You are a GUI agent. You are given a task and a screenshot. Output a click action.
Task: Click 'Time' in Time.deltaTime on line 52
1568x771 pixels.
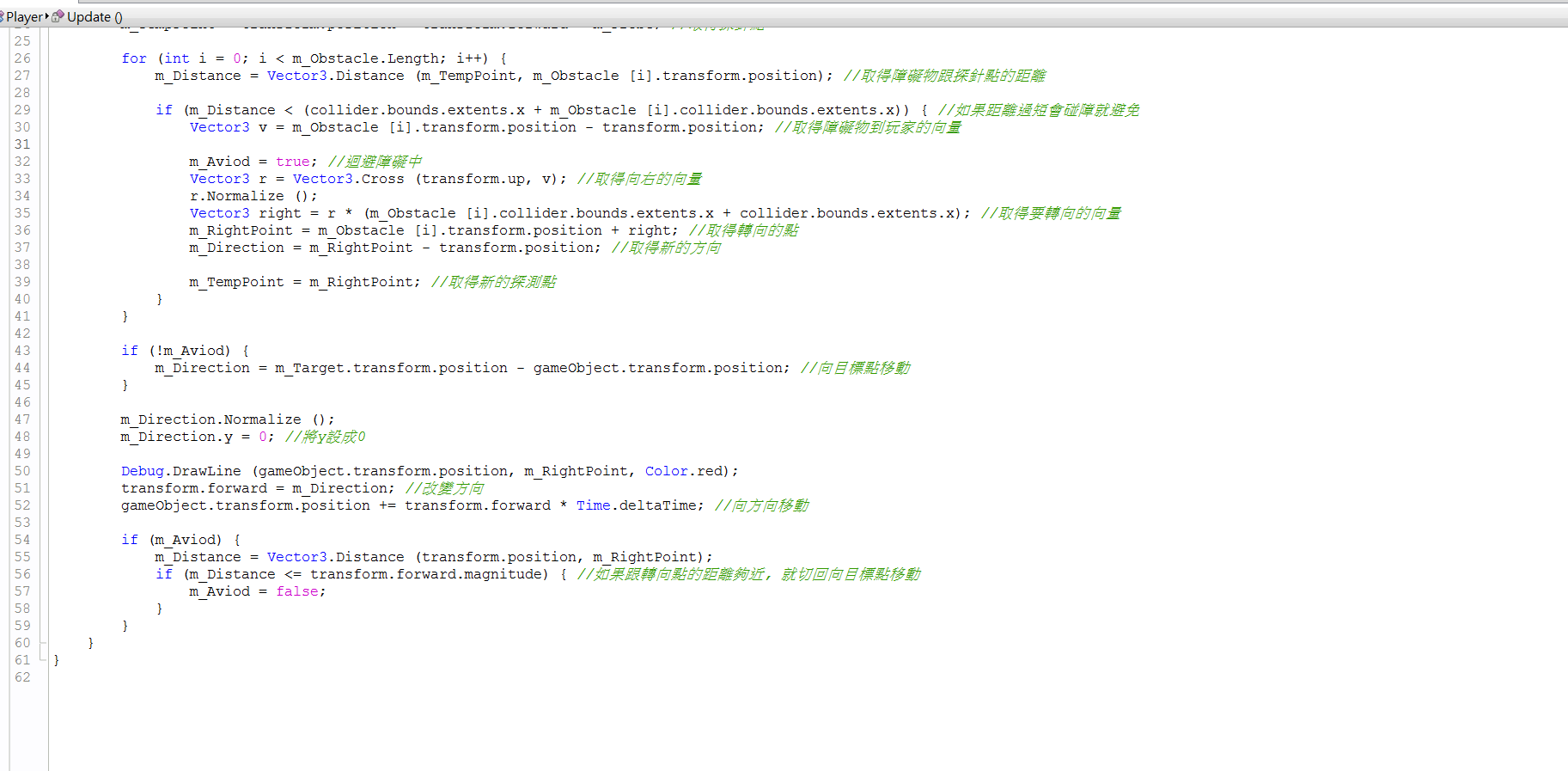[x=593, y=505]
